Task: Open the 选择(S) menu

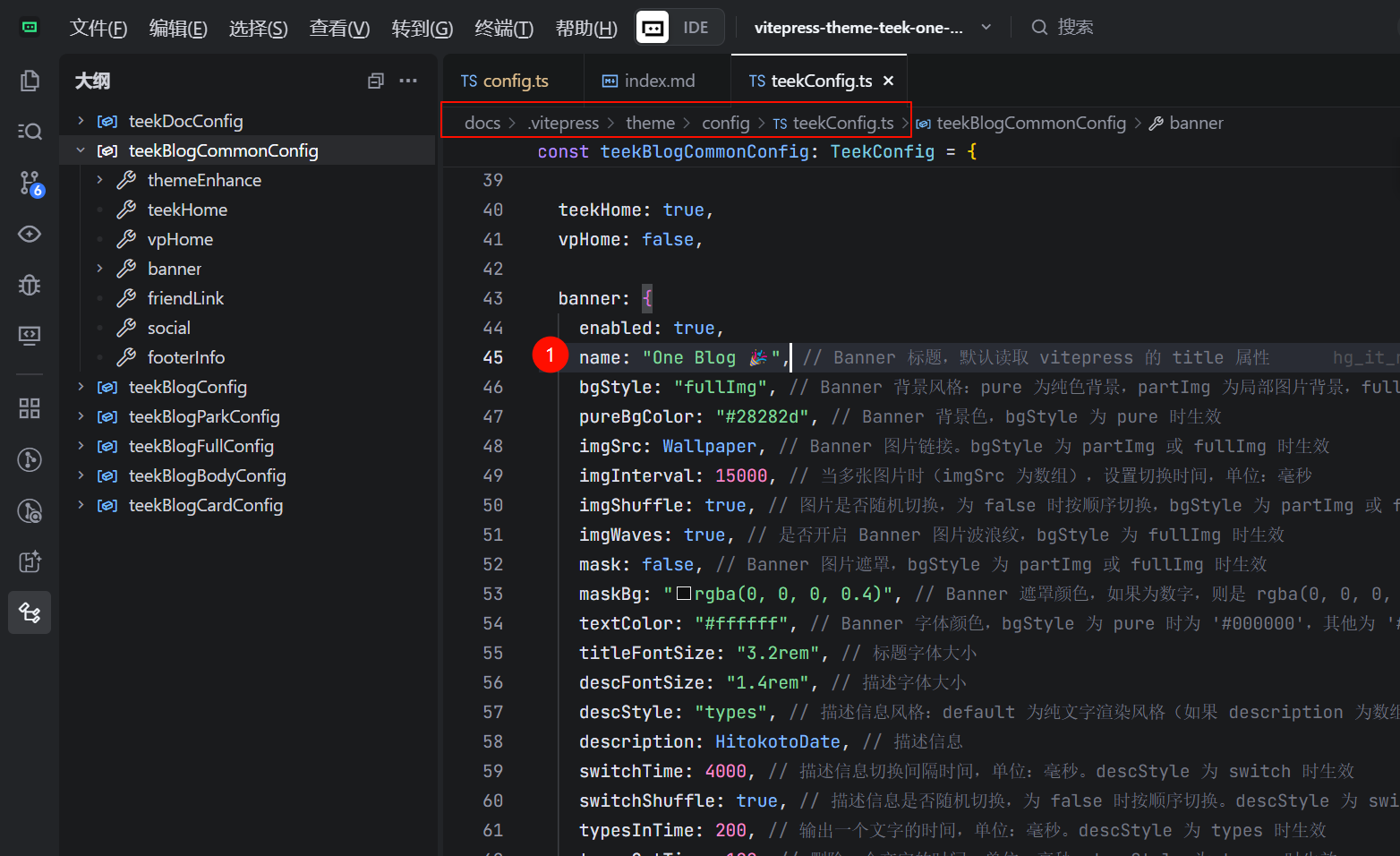Action: click(258, 28)
